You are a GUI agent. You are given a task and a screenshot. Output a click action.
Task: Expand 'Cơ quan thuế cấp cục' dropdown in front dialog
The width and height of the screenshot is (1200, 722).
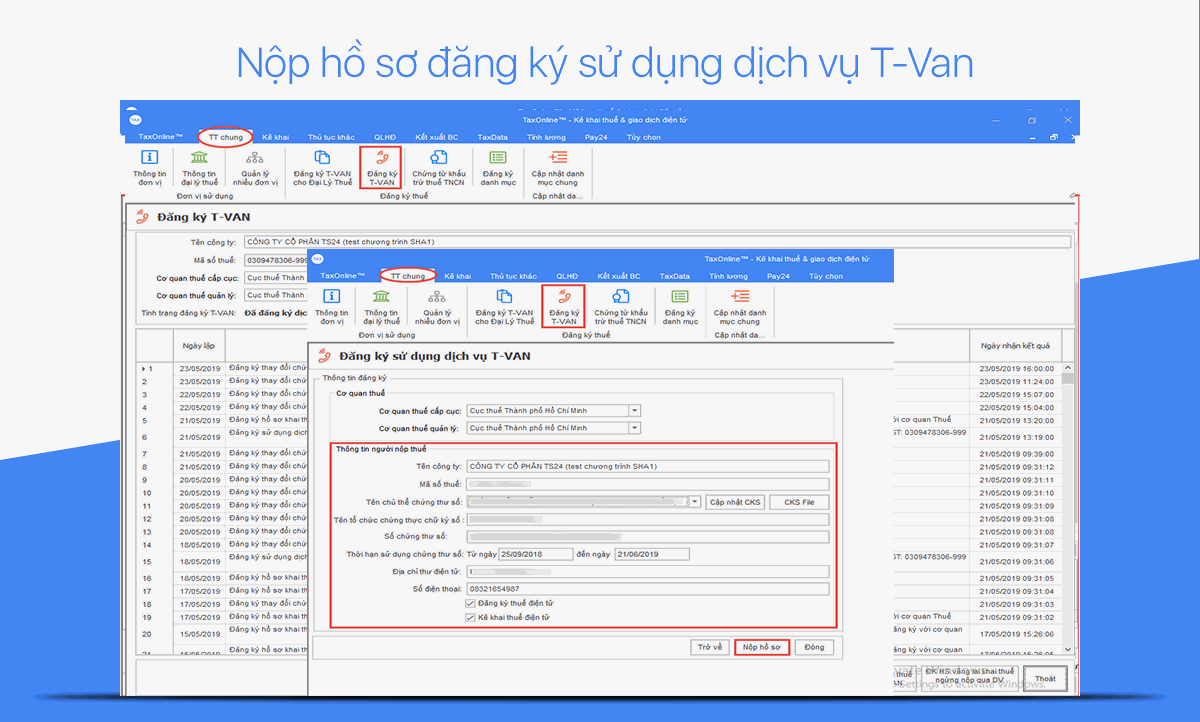(634, 411)
